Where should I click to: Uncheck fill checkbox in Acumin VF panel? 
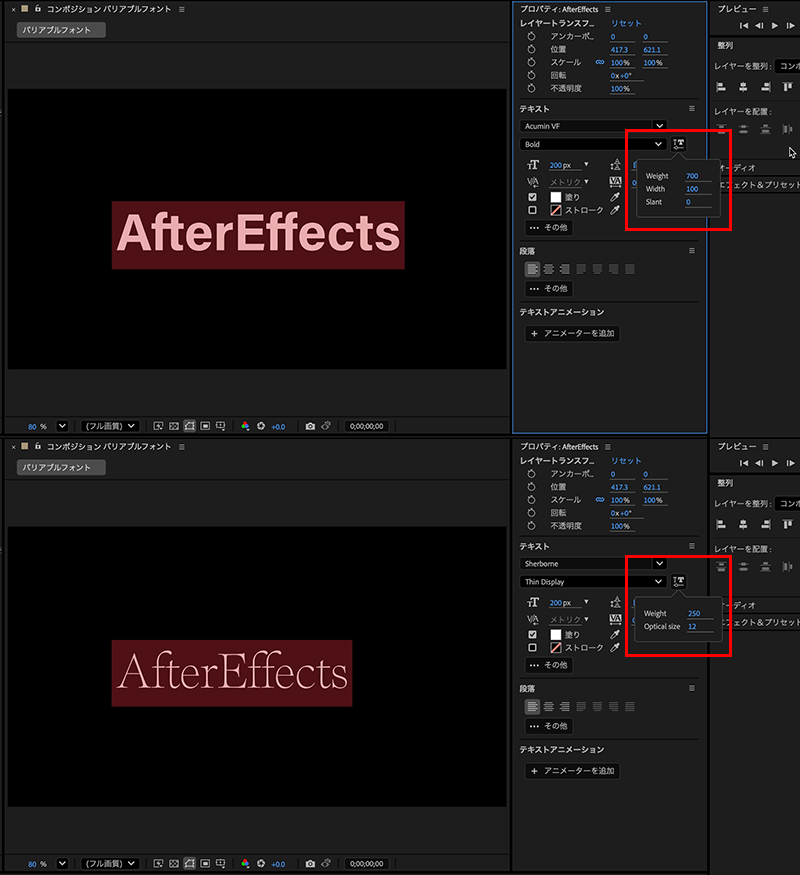tap(532, 197)
